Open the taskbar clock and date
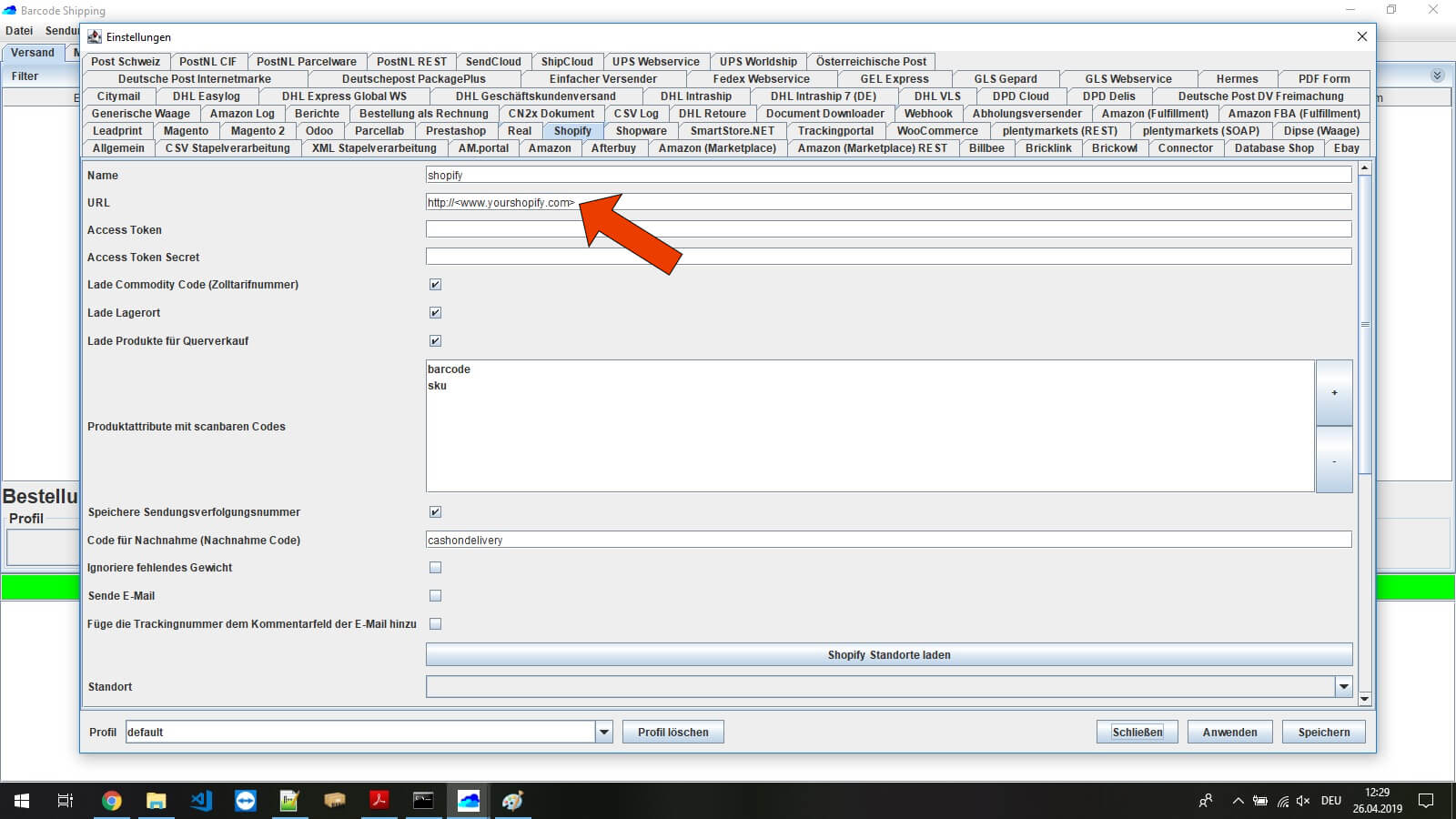This screenshot has width=1456, height=819. pos(1377,801)
